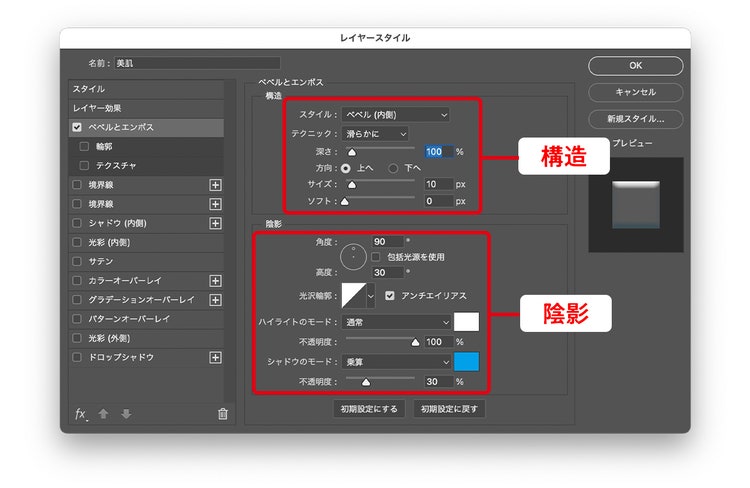Image resolution: width=750 pixels, height=488 pixels.
Task: Click the ソフト slider handle
Action: tap(344, 201)
